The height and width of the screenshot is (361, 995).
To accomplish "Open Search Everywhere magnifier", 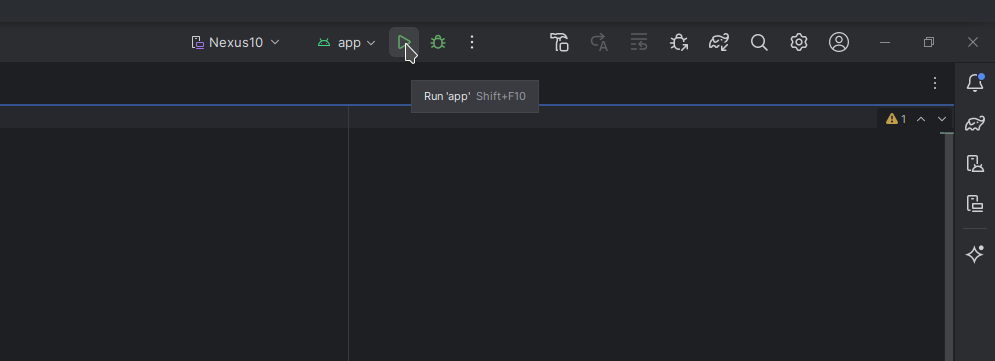I will coord(759,43).
